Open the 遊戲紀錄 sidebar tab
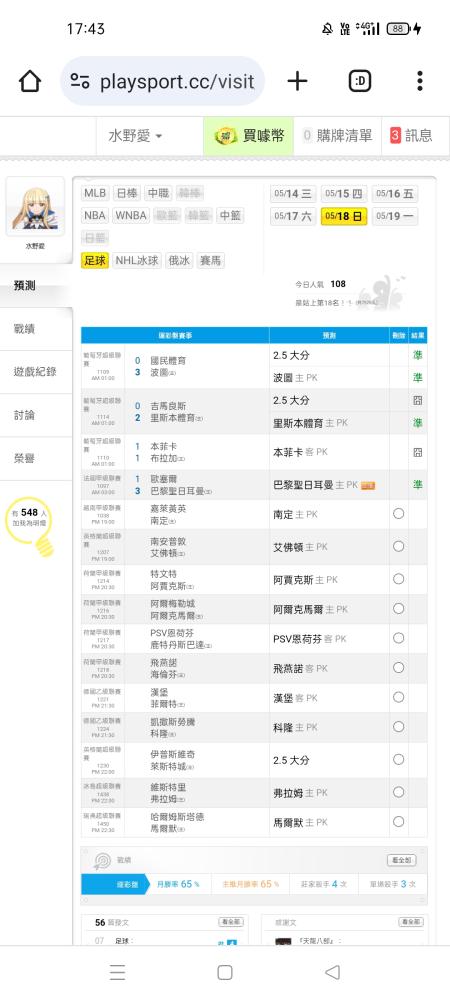 (x=36, y=372)
